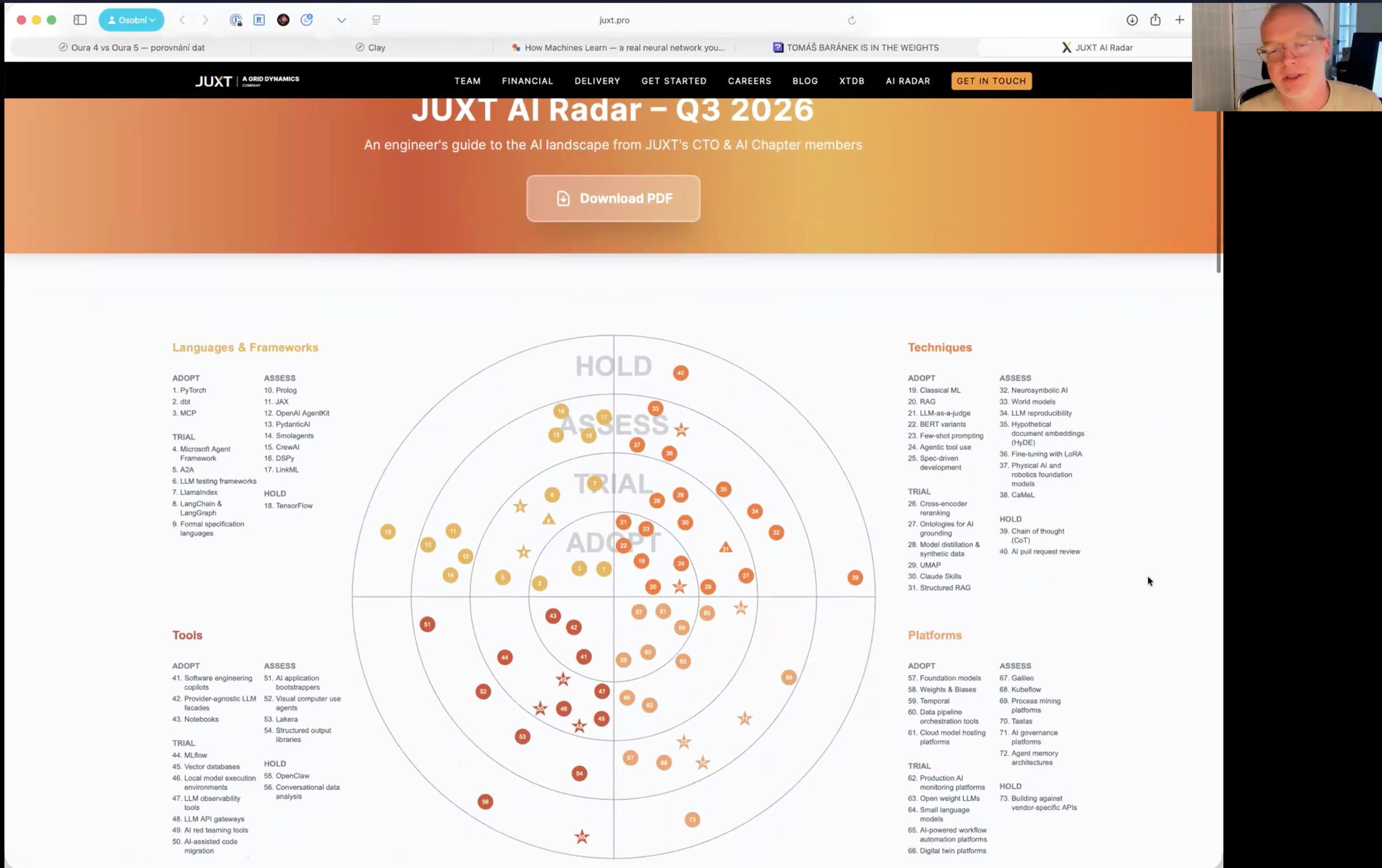Image resolution: width=1382 pixels, height=868 pixels.
Task: Select radar blip numbered 52
Action: pyautogui.click(x=483, y=691)
